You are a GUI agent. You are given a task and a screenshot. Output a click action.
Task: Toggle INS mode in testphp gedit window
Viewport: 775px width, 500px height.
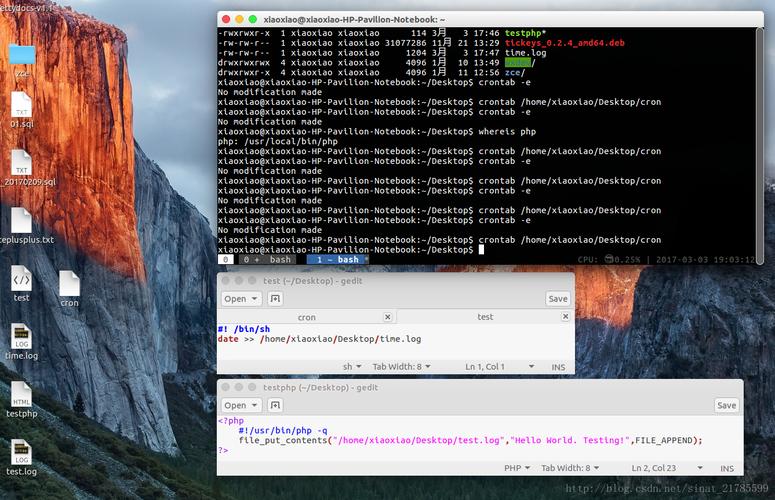point(727,468)
